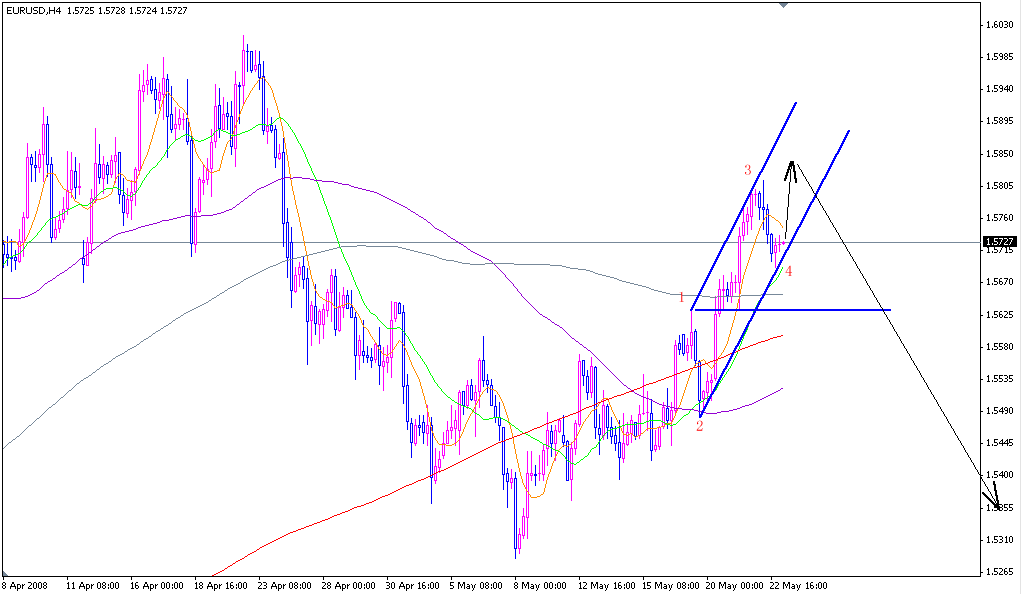Click the 8 Apr 2008 date label
This screenshot has height=594, width=1022.
coord(25,586)
